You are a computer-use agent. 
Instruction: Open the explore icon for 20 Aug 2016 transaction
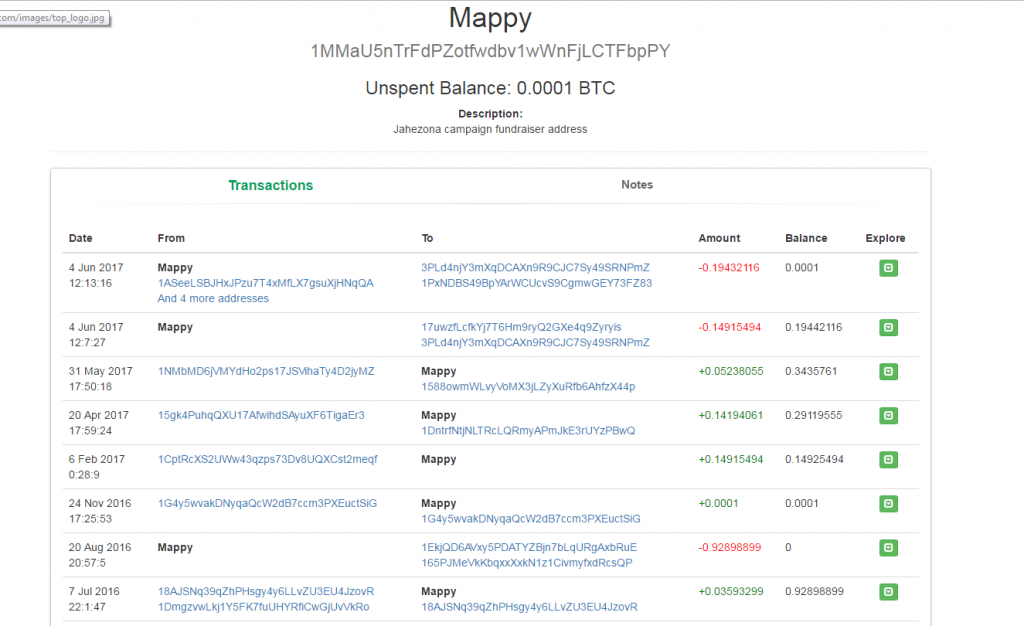pos(887,548)
